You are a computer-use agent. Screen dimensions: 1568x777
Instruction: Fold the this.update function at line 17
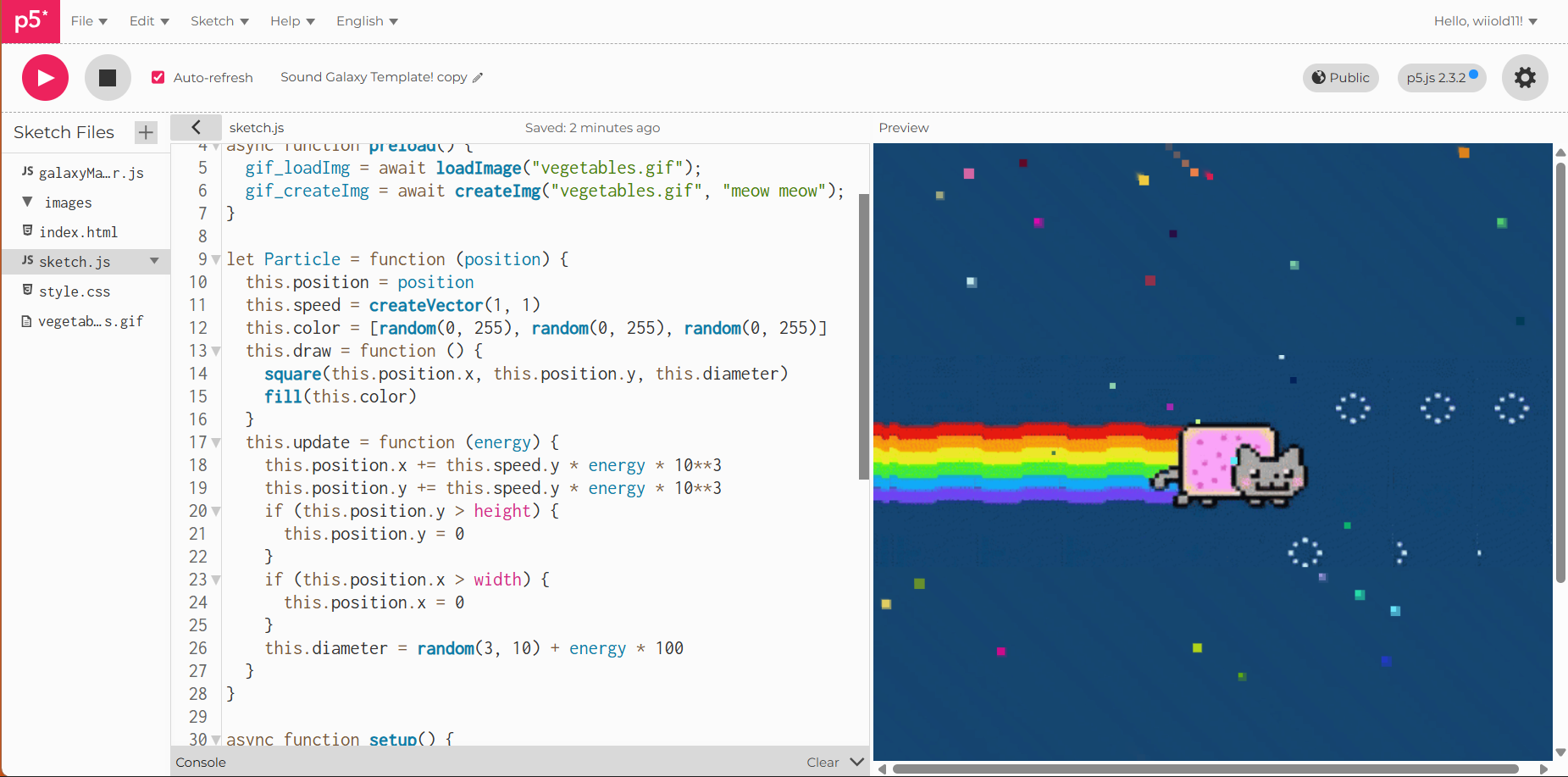pos(216,442)
